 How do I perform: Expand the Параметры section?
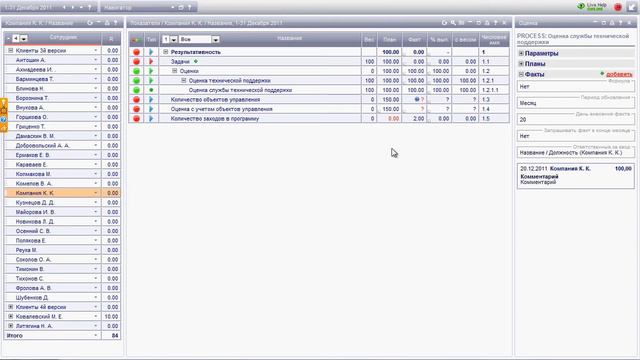[x=521, y=53]
